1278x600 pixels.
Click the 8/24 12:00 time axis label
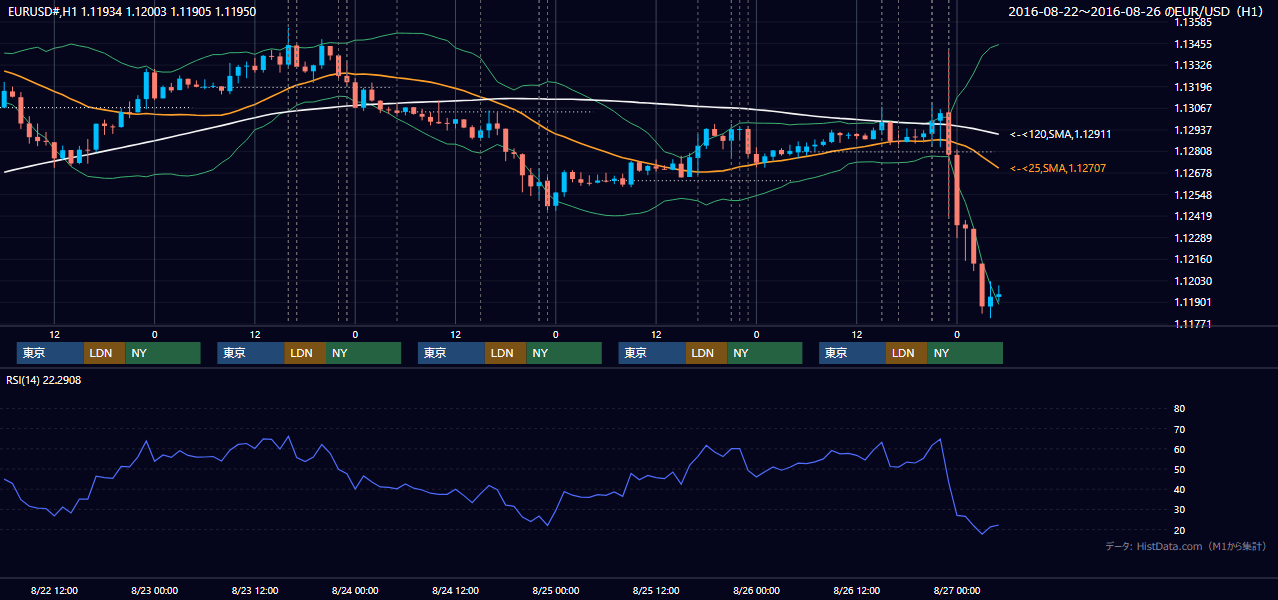[455, 590]
